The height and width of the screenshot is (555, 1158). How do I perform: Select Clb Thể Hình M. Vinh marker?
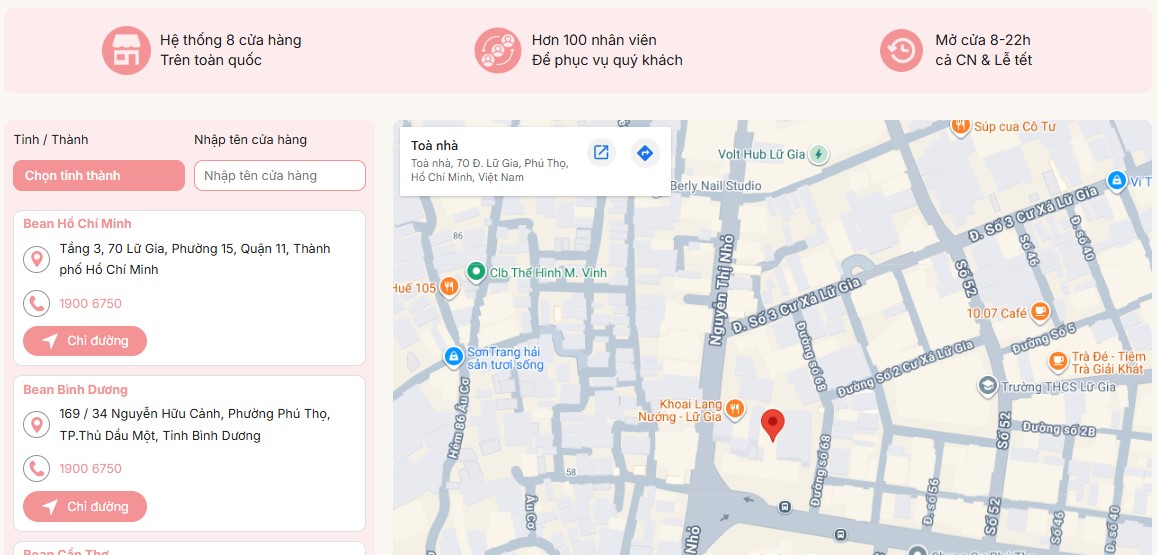click(476, 272)
